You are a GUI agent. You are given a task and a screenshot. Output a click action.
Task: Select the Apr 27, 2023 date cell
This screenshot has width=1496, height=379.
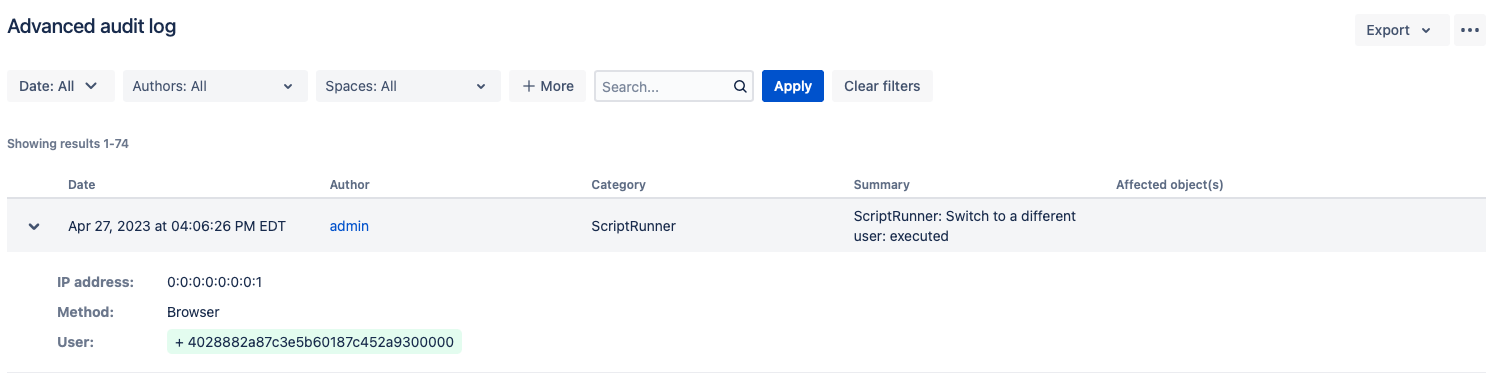click(177, 226)
